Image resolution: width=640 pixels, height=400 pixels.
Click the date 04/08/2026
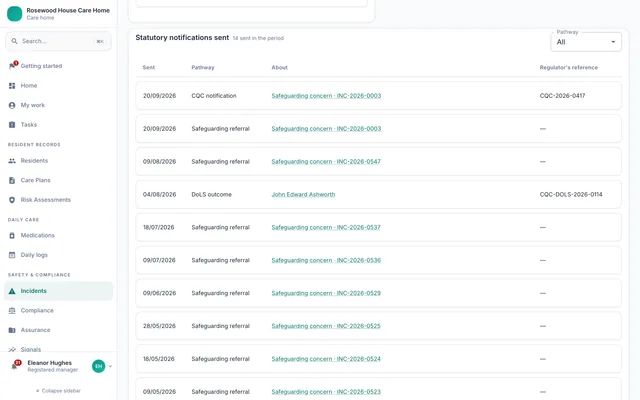(x=159, y=194)
